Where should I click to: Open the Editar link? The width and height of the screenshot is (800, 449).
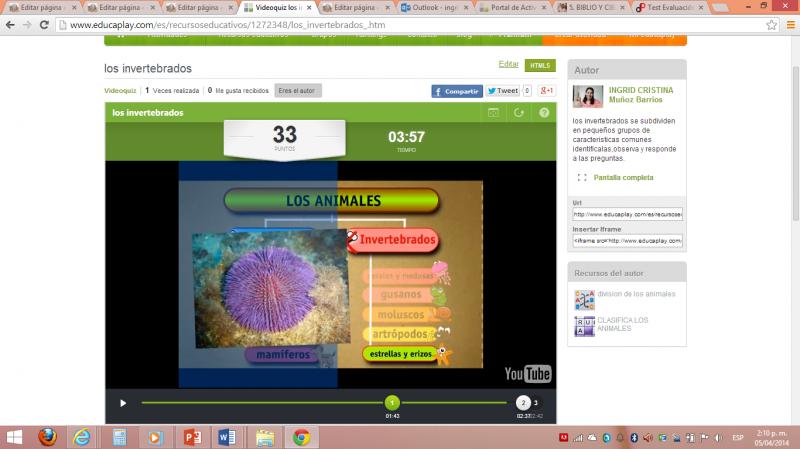[x=508, y=64]
